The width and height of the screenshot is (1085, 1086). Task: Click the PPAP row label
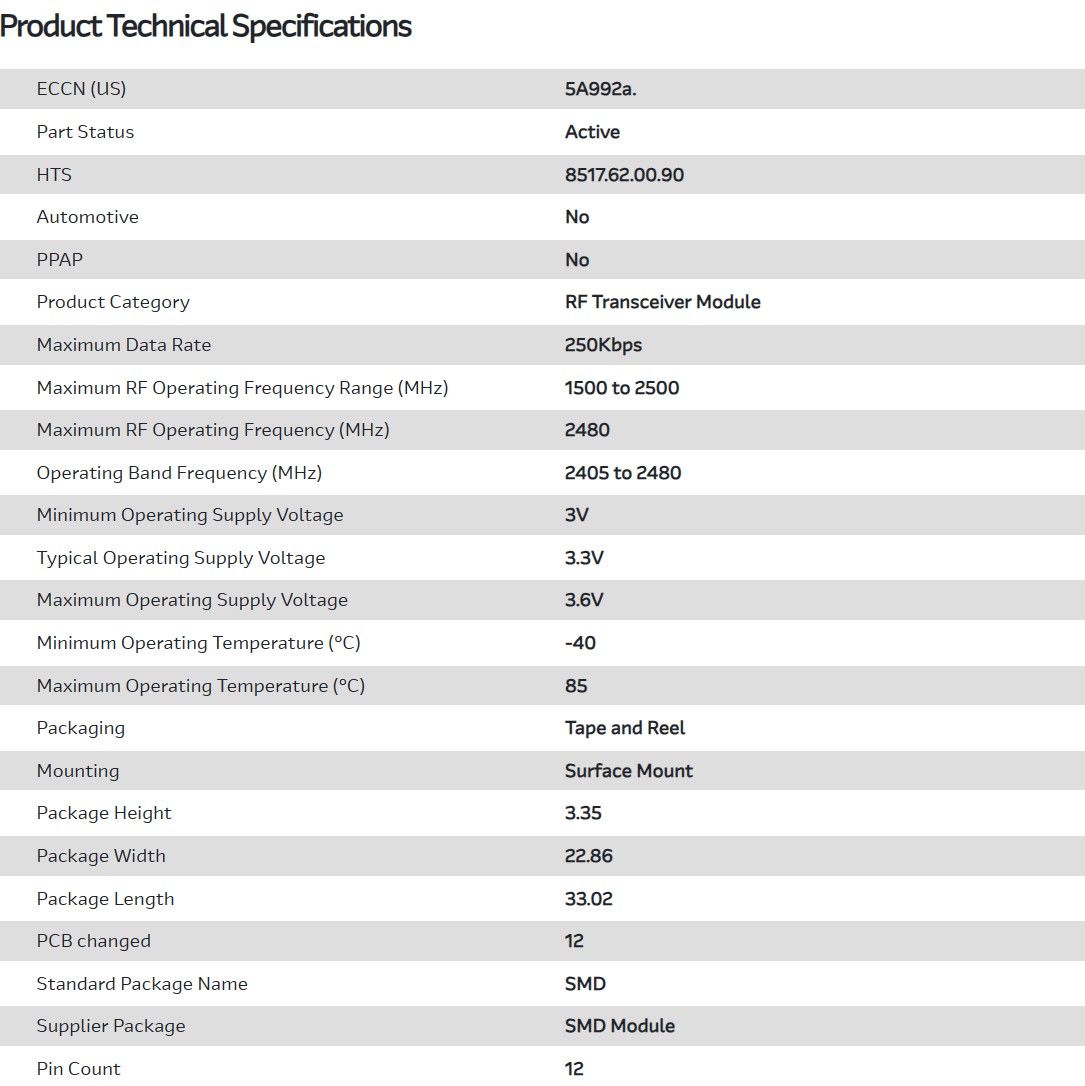coord(60,260)
